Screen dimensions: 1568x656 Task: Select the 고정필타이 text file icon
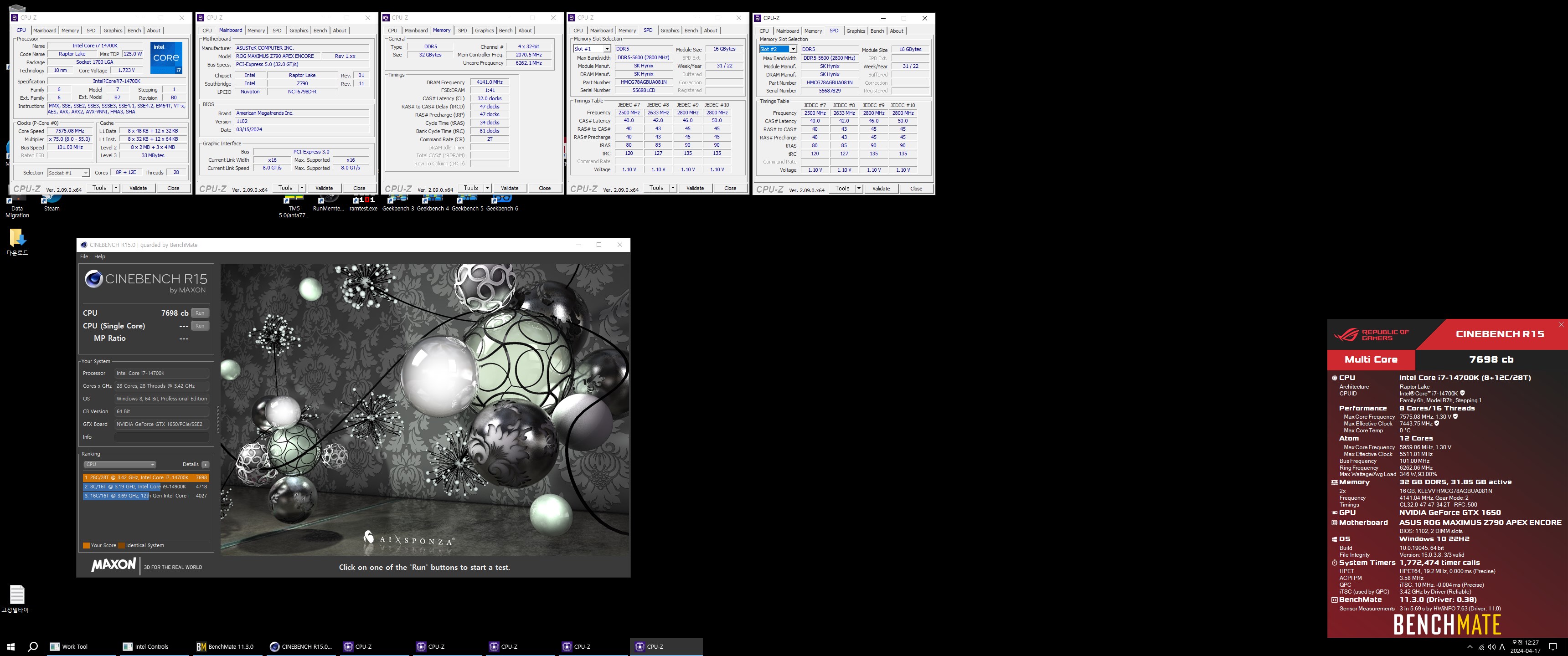click(x=17, y=599)
